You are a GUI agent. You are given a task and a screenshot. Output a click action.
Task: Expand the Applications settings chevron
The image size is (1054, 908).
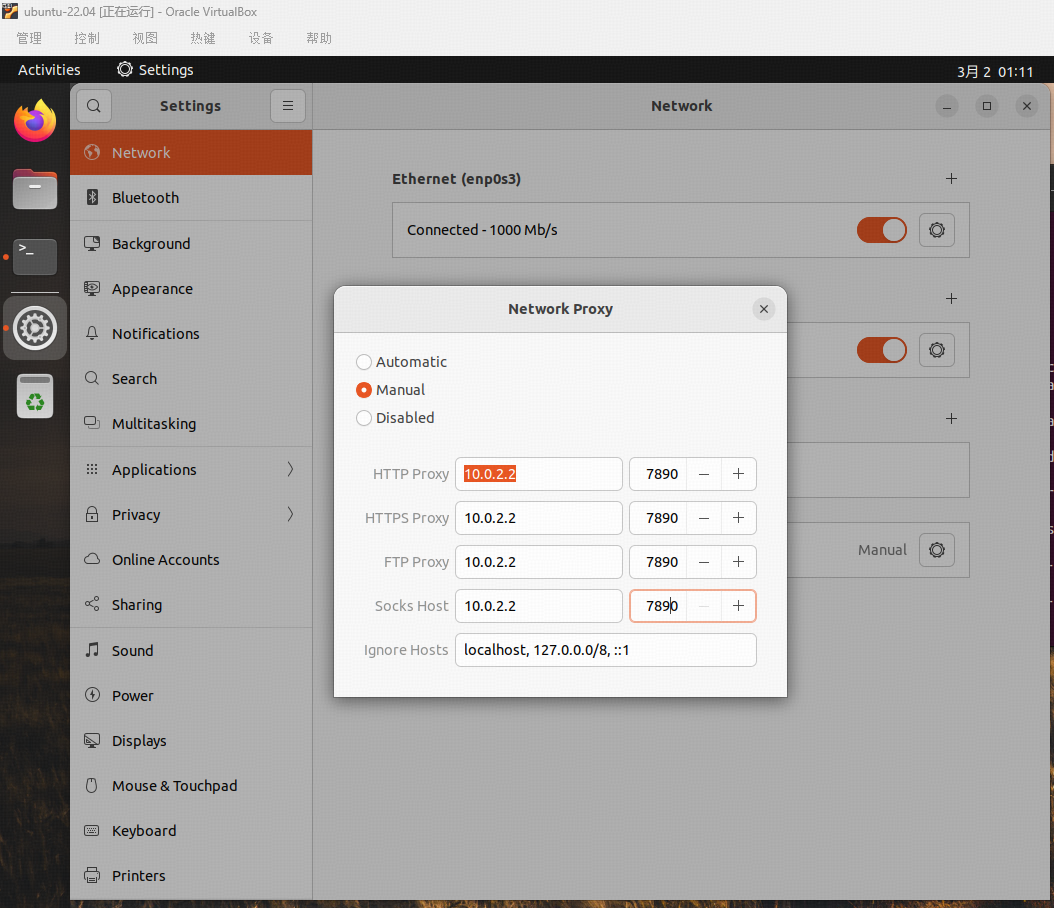point(290,470)
